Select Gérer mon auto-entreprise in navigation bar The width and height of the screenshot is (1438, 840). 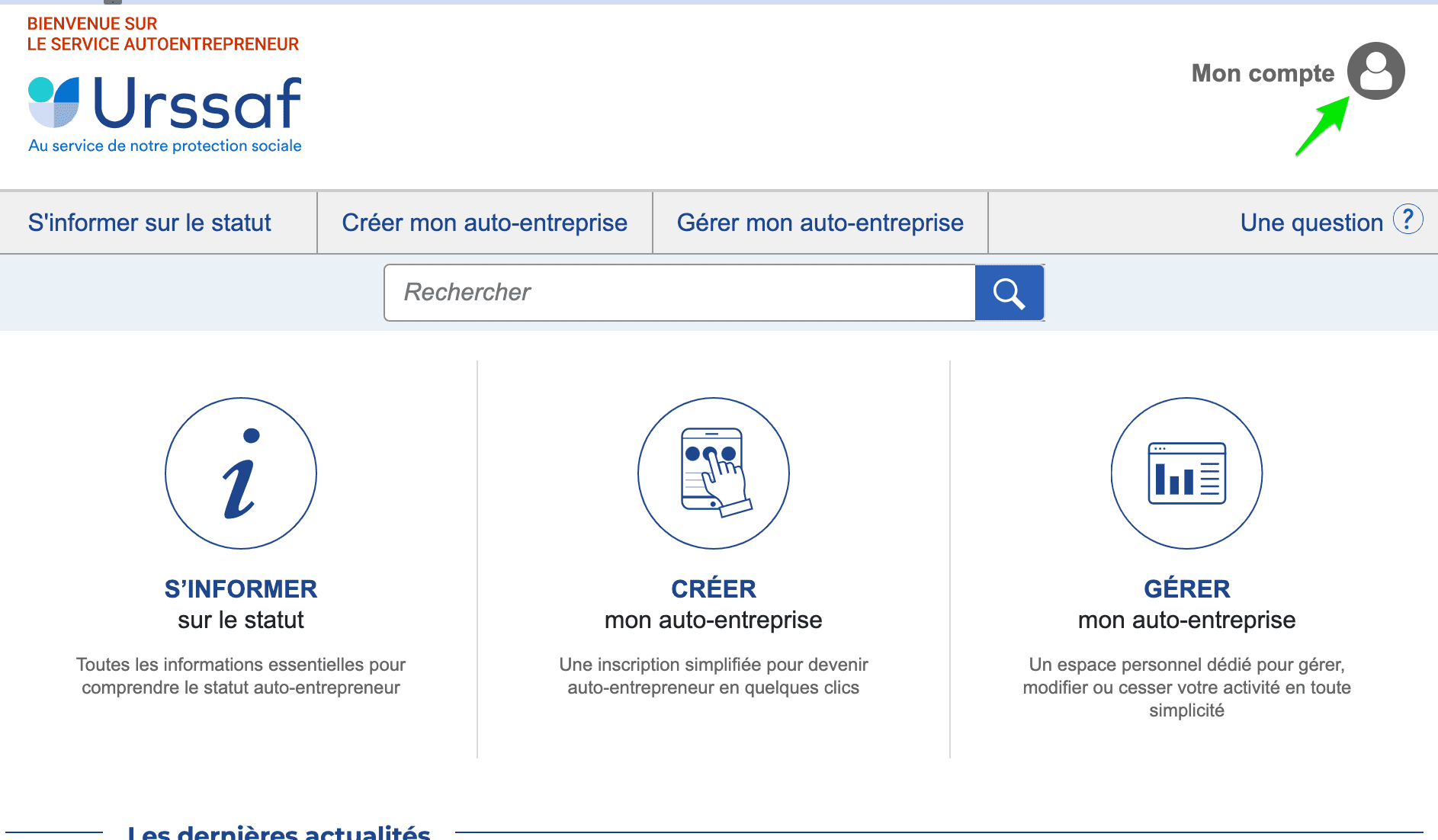(x=820, y=223)
